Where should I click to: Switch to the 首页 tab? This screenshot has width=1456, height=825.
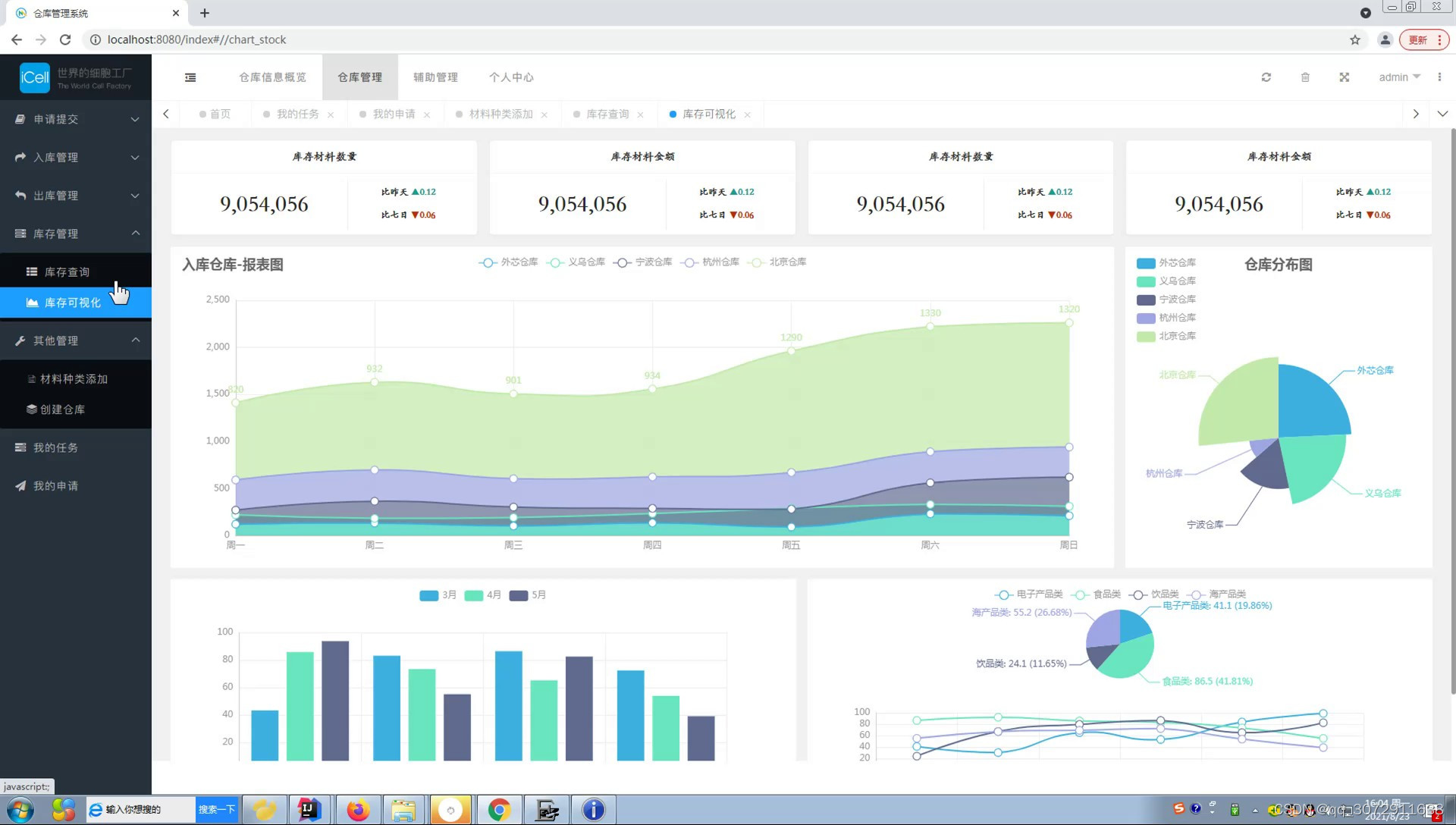215,114
